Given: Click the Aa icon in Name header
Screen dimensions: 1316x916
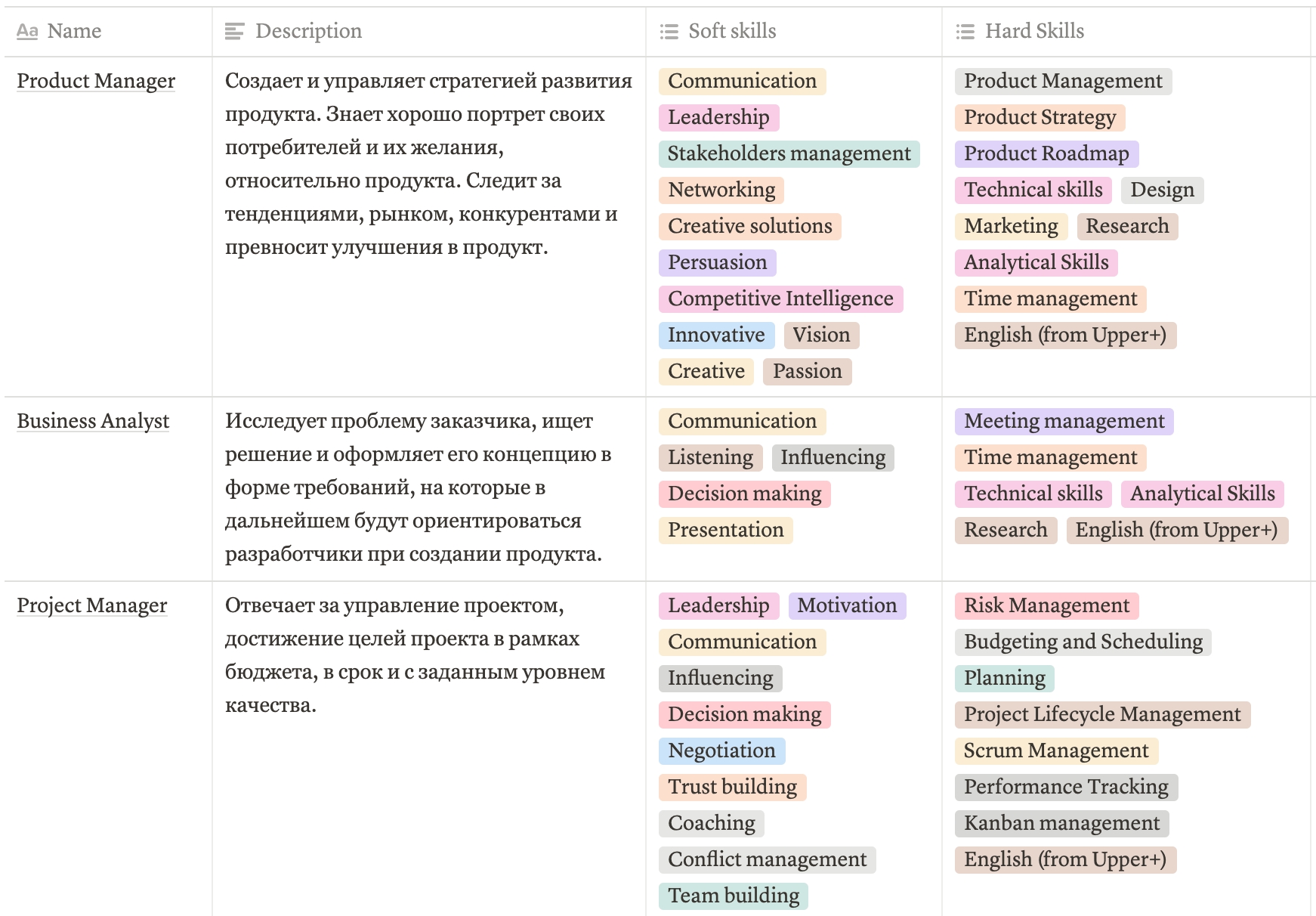Looking at the screenshot, I should click(27, 31).
